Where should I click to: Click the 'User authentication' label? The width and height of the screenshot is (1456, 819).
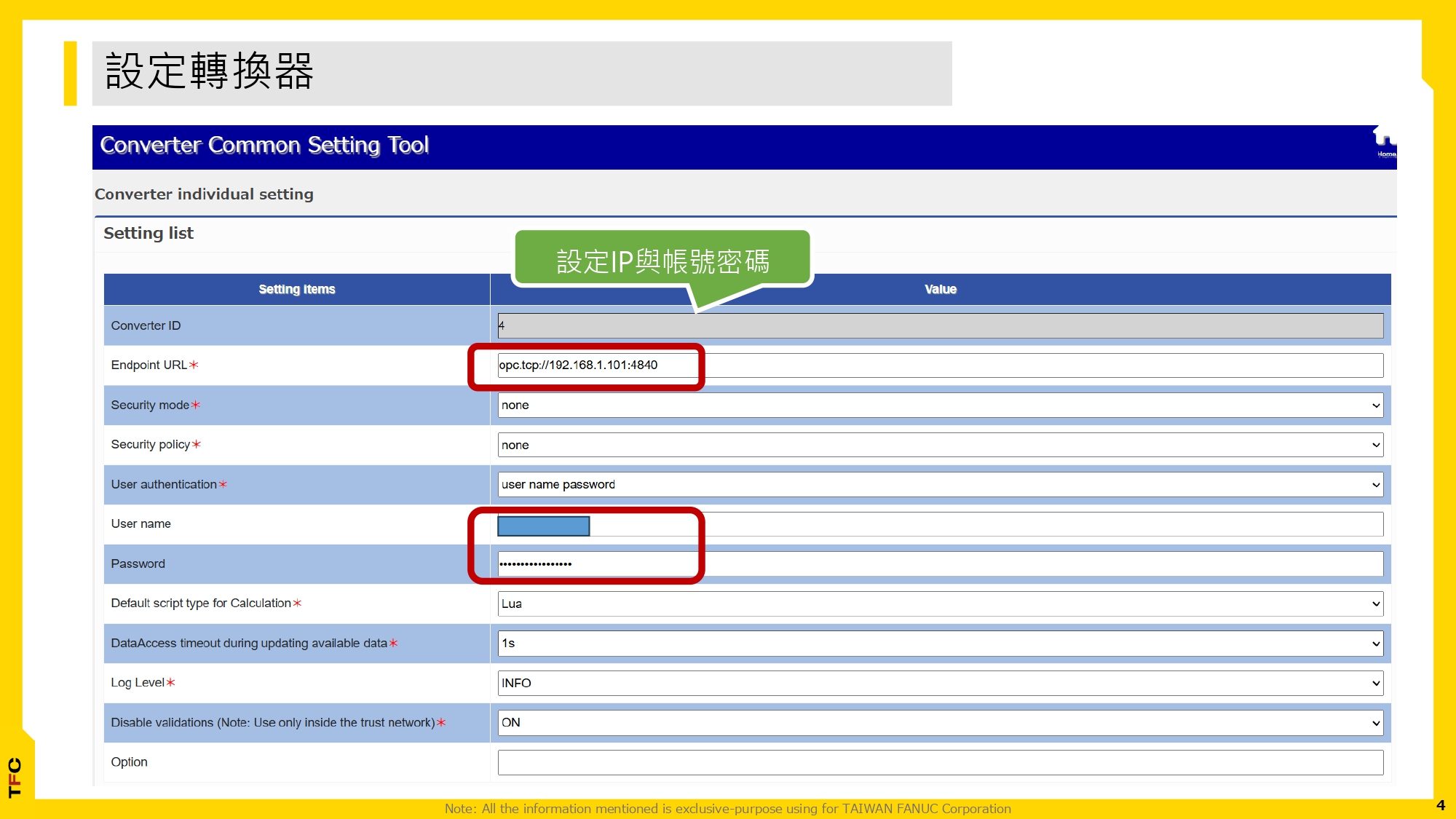pyautogui.click(x=164, y=485)
